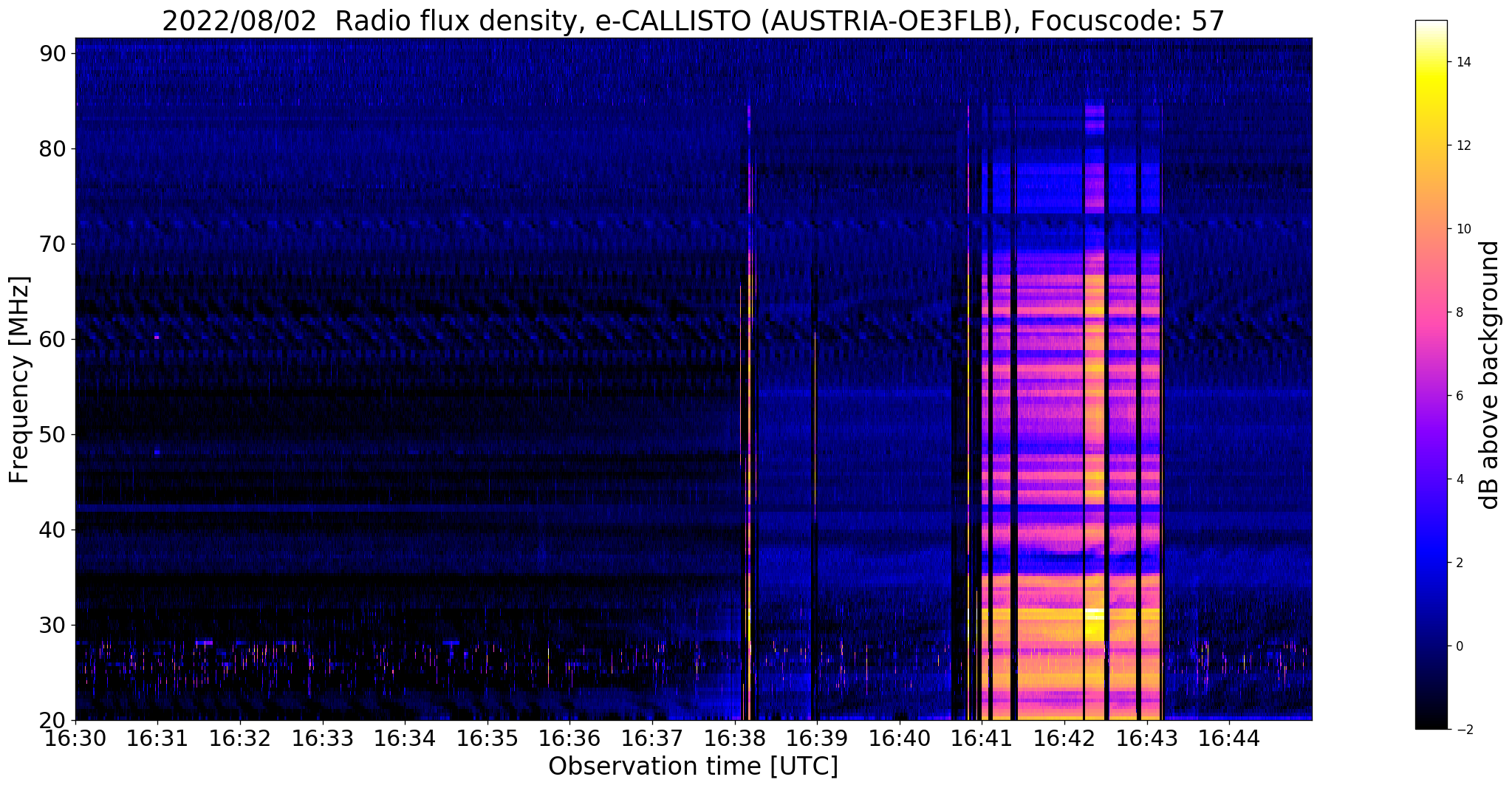Click the 30 frequency tick label
This screenshot has width=1512, height=788.
tap(53, 626)
